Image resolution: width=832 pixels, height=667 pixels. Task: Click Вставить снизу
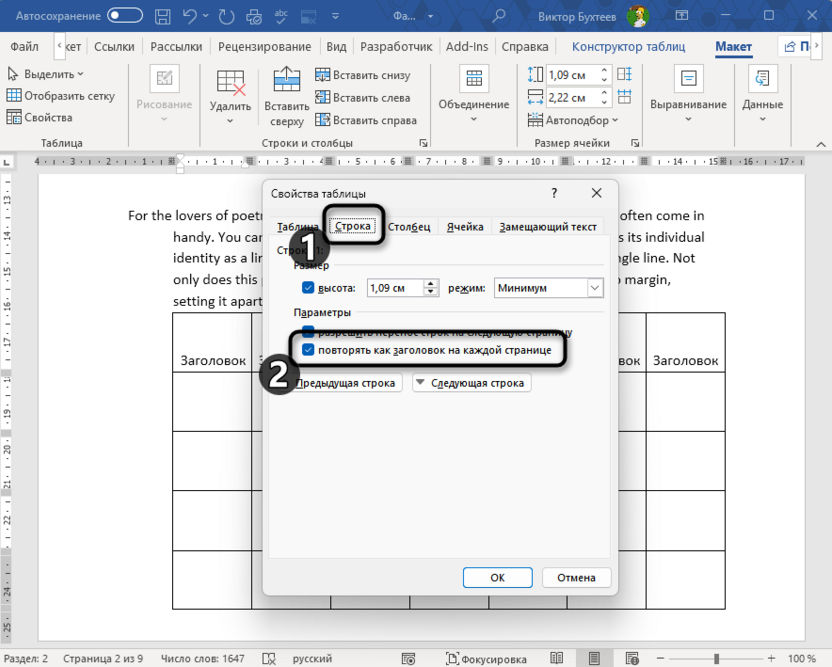pos(363,75)
